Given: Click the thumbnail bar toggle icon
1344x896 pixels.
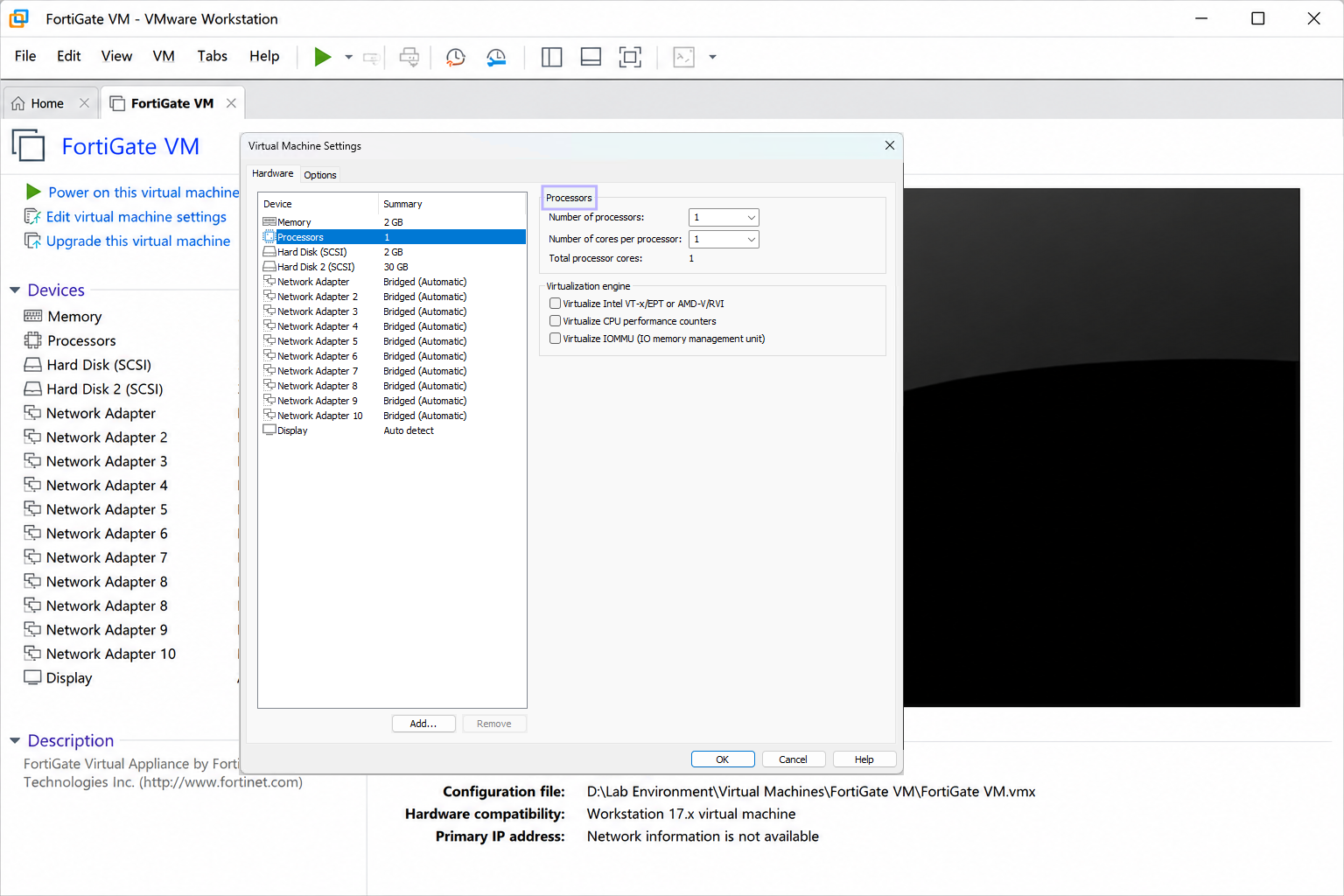Looking at the screenshot, I should (x=591, y=57).
